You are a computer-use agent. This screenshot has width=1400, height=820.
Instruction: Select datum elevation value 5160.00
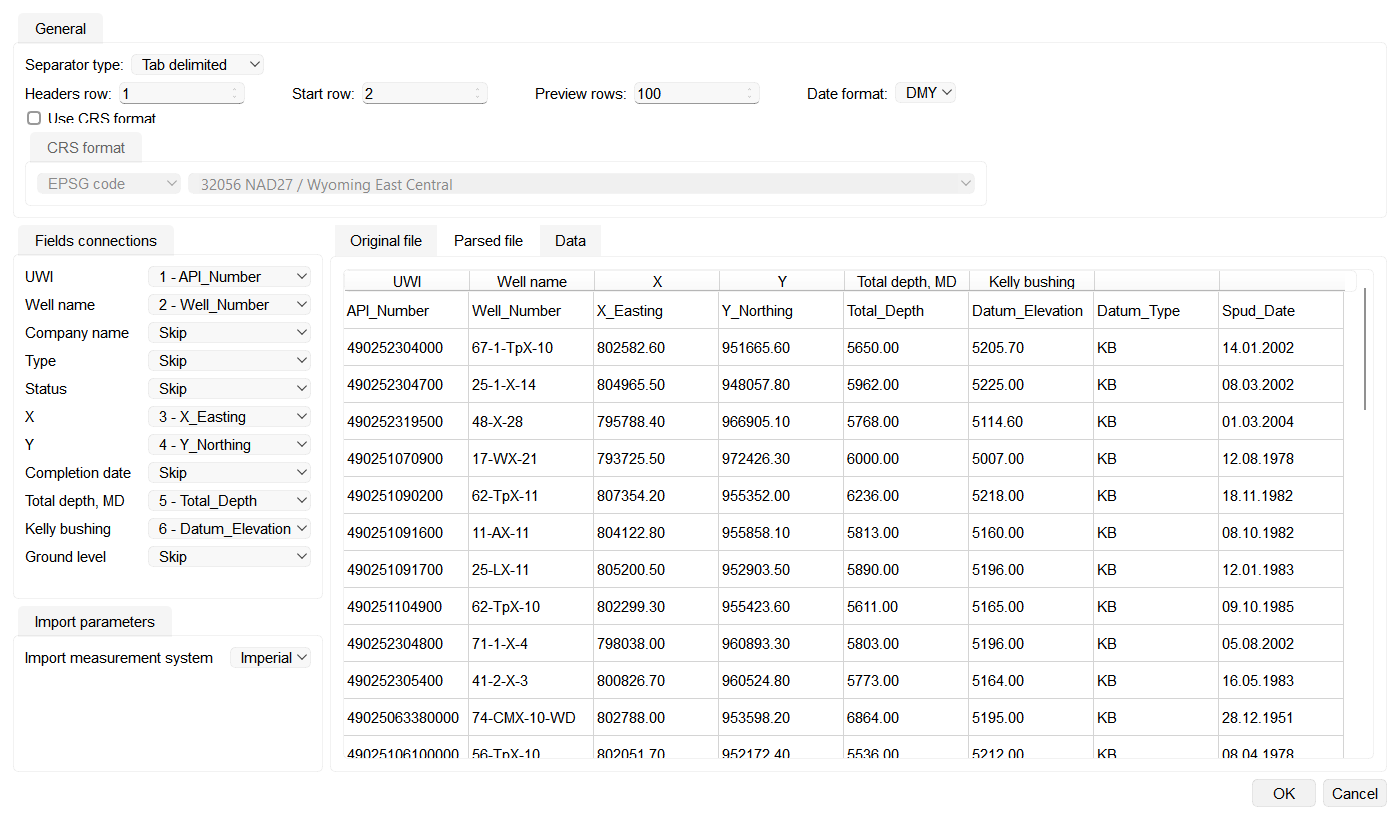1031,532
